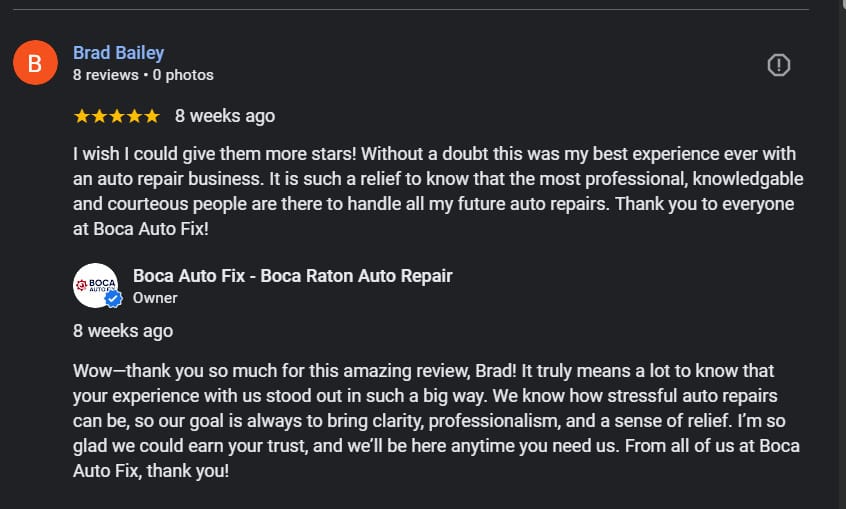Click the "8 reviews" count text
Screen dimensions: 846x509
(105, 75)
